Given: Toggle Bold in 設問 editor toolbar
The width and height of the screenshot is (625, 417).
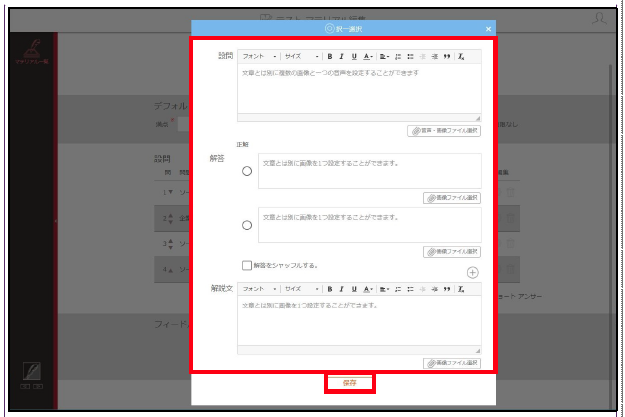Looking at the screenshot, I should (330, 57).
